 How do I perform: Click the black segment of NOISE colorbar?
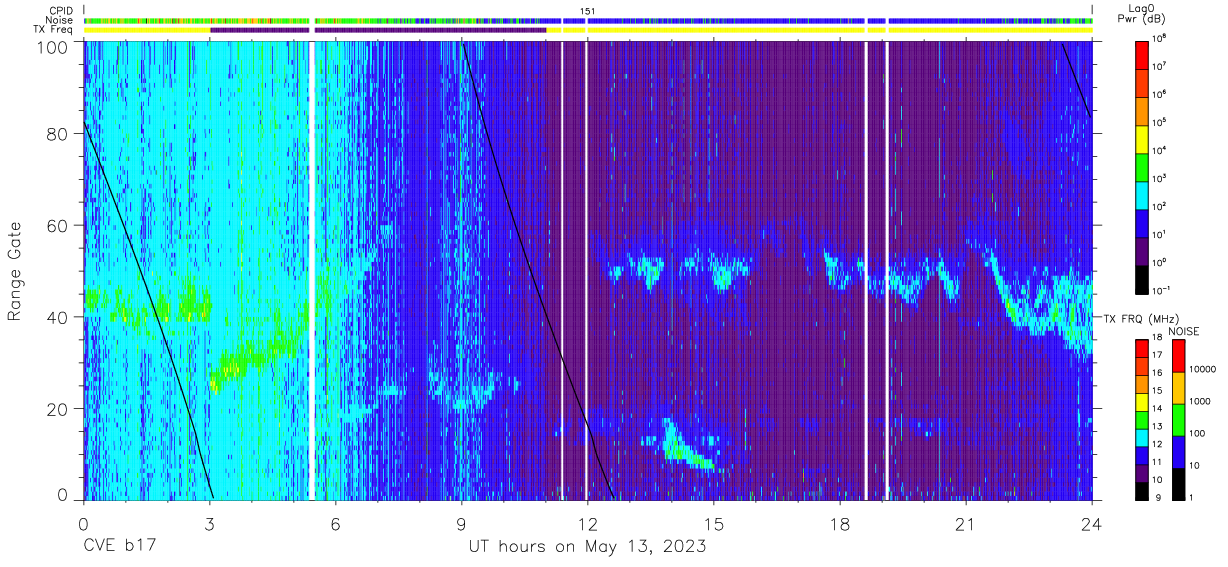1179,482
